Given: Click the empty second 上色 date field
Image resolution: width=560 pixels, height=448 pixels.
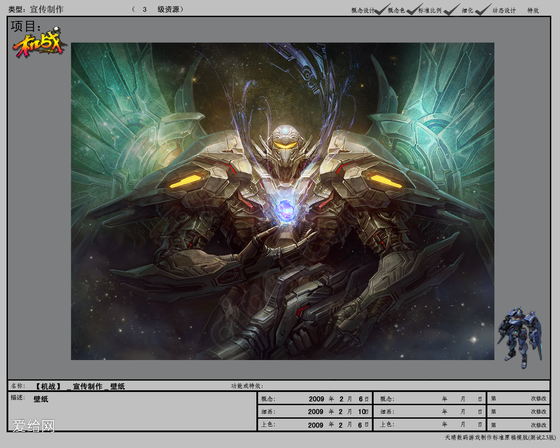Looking at the screenshot, I should click(x=430, y=425).
